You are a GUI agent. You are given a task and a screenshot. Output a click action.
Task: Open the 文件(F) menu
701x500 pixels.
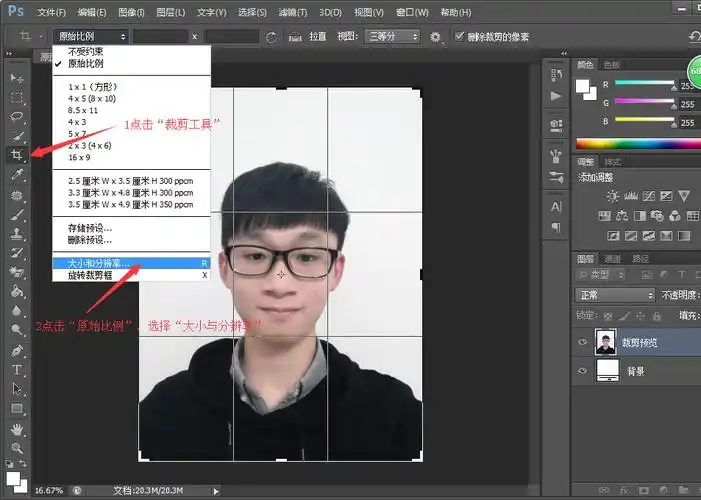[51, 12]
